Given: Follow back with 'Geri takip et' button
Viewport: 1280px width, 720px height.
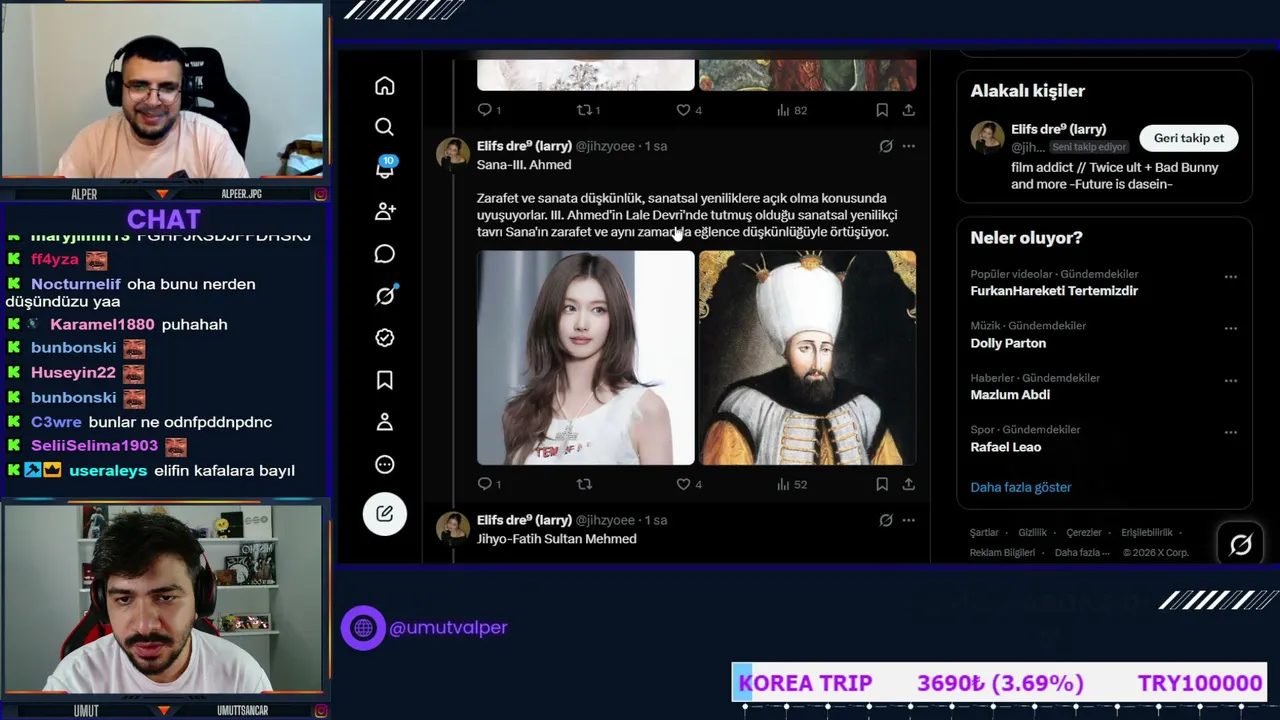Looking at the screenshot, I should 1189,138.
